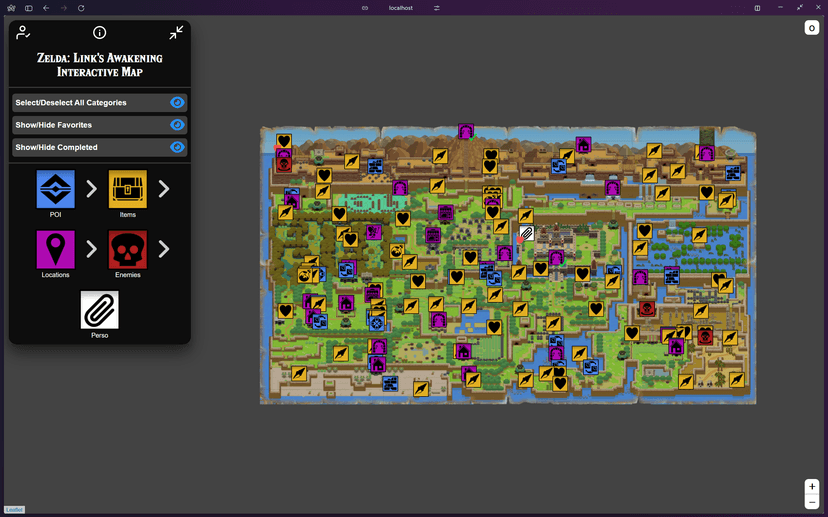Click the map zoom in plus button
The image size is (828, 517).
(812, 487)
